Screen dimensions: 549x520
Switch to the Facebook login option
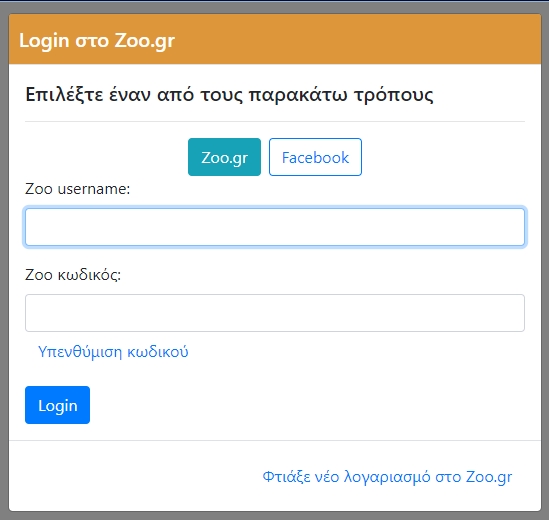(x=315, y=157)
